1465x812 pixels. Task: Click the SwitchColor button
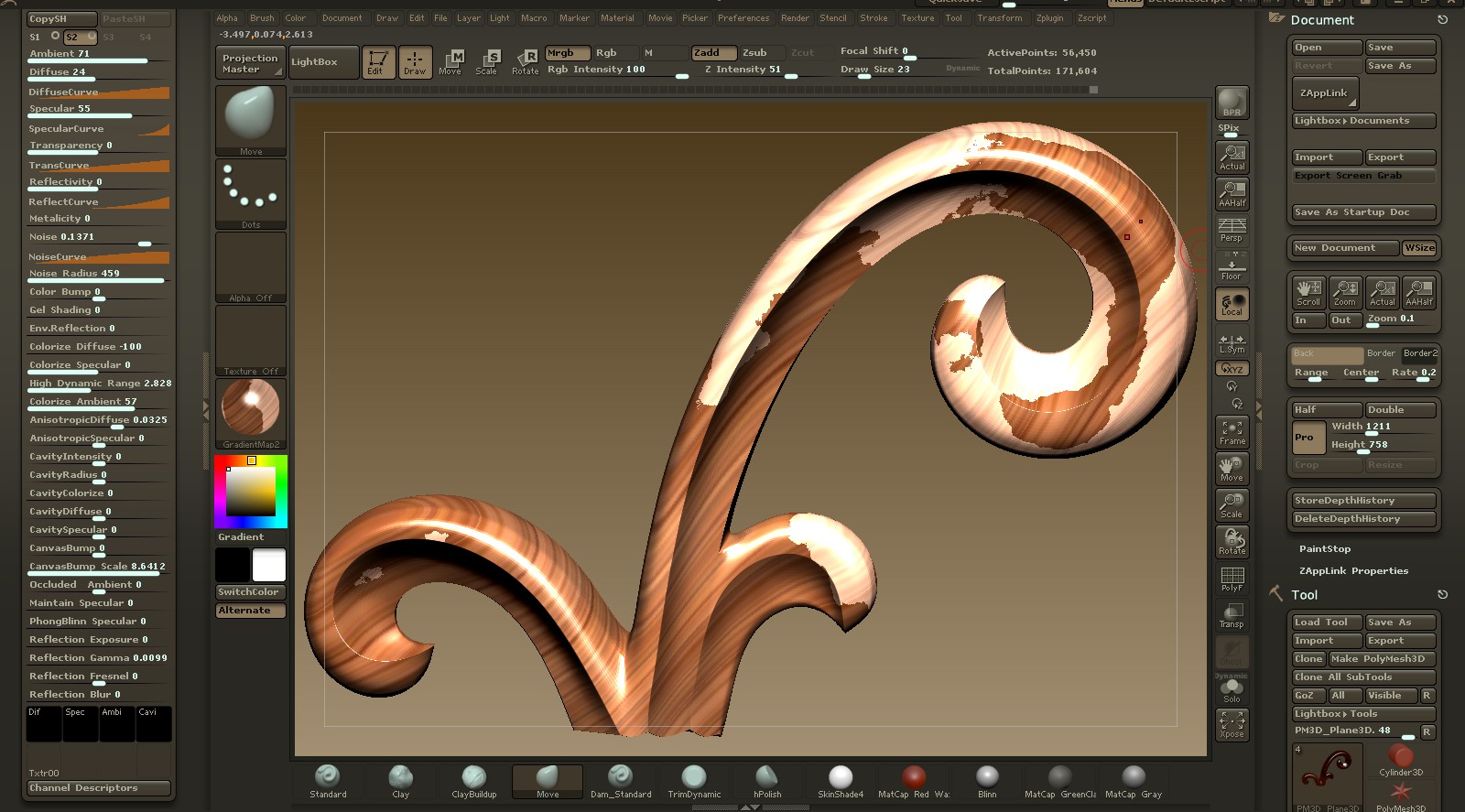(249, 592)
